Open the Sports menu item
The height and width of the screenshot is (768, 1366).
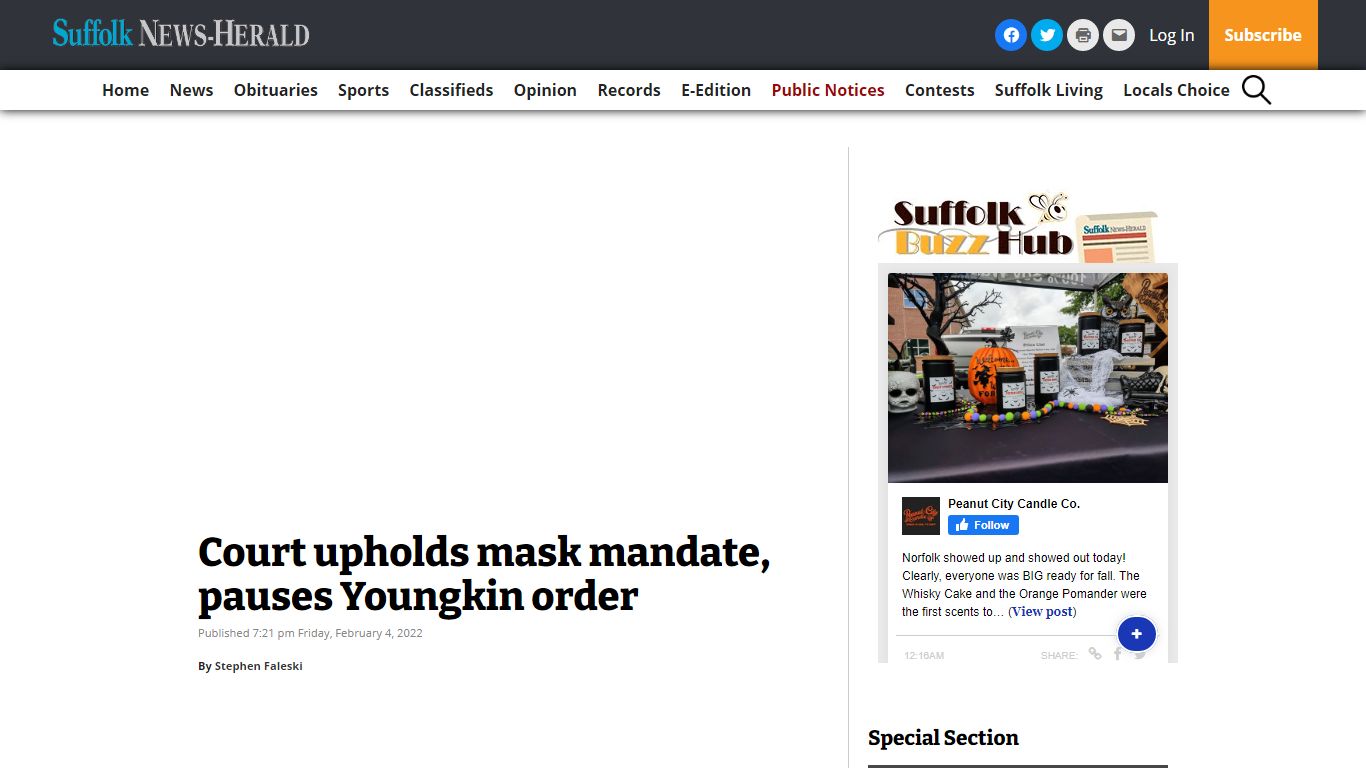(363, 90)
